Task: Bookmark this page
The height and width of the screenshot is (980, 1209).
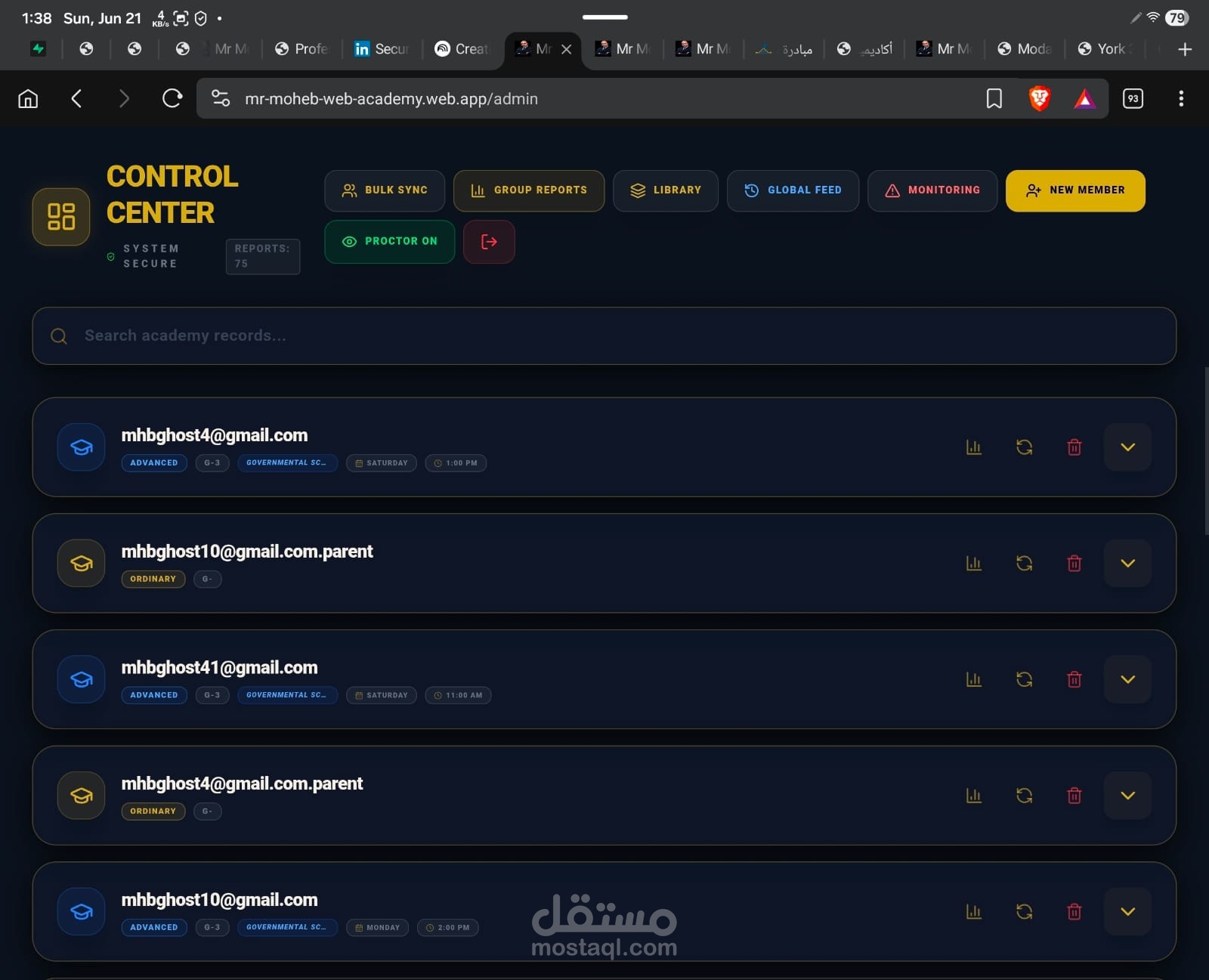Action: [994, 99]
